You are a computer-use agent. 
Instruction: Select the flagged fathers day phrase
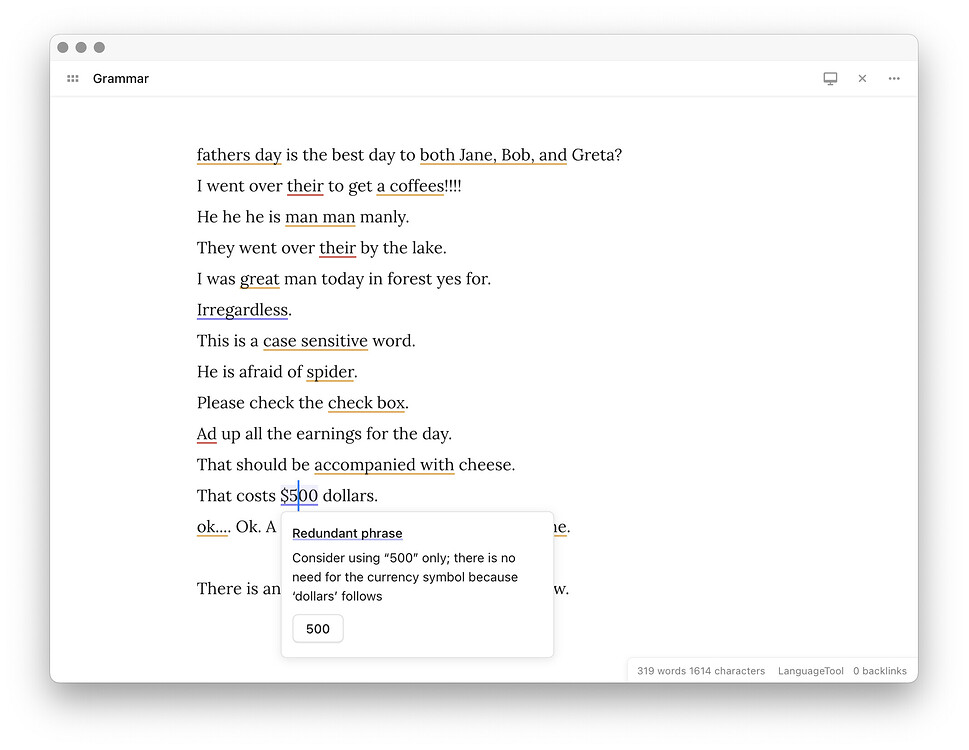click(238, 155)
